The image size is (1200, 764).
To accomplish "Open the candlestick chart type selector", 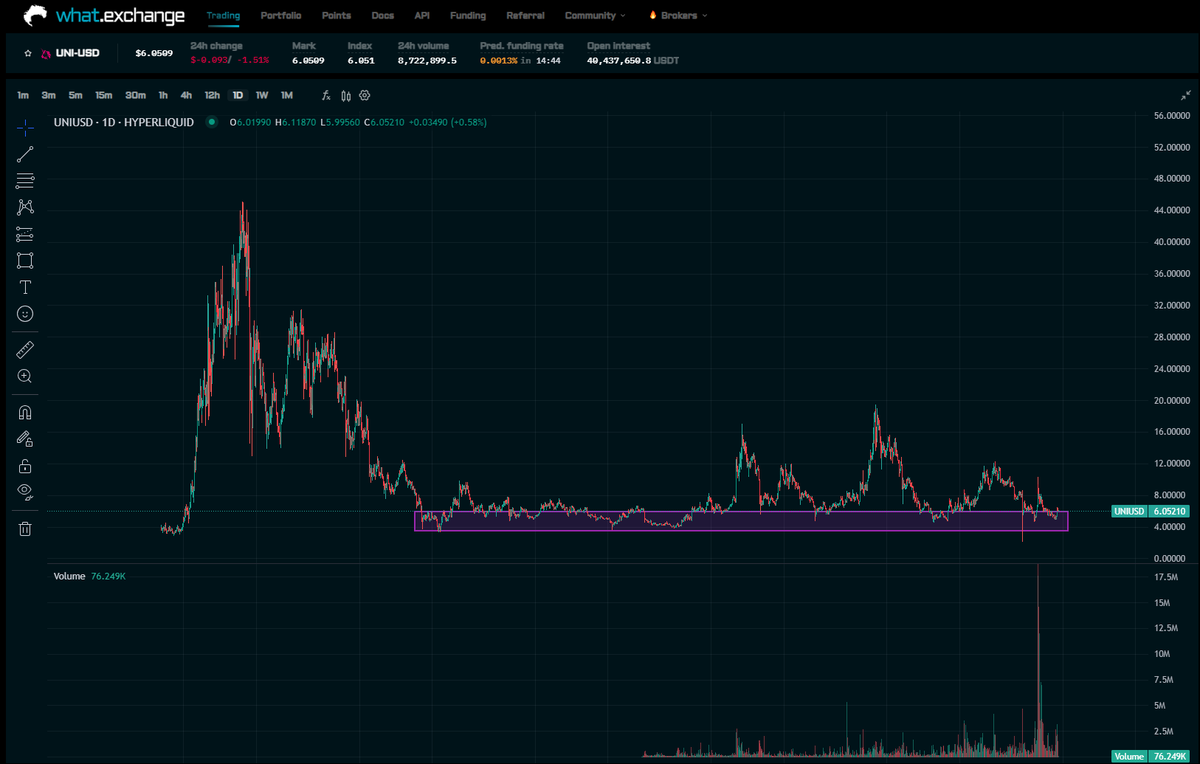I will pos(346,96).
